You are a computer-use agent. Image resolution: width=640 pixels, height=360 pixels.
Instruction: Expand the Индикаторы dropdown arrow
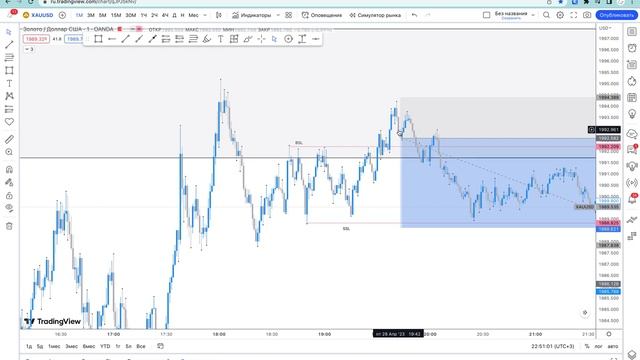click(x=278, y=15)
